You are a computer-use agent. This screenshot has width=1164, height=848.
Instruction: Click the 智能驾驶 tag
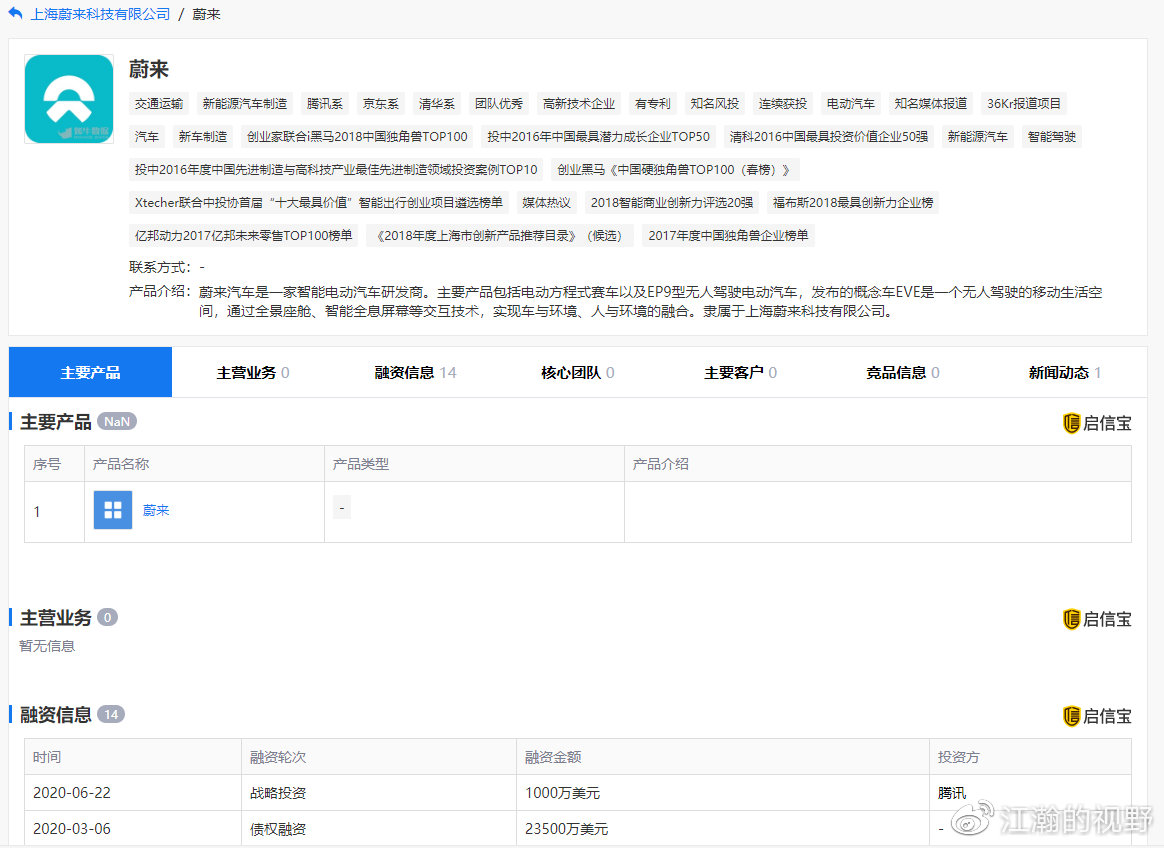[x=1052, y=136]
